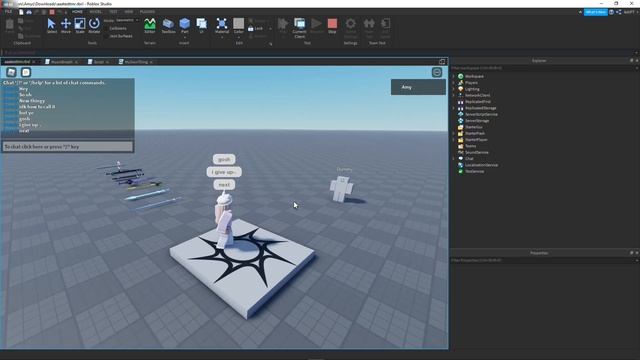Open Team Test button

(x=369, y=28)
